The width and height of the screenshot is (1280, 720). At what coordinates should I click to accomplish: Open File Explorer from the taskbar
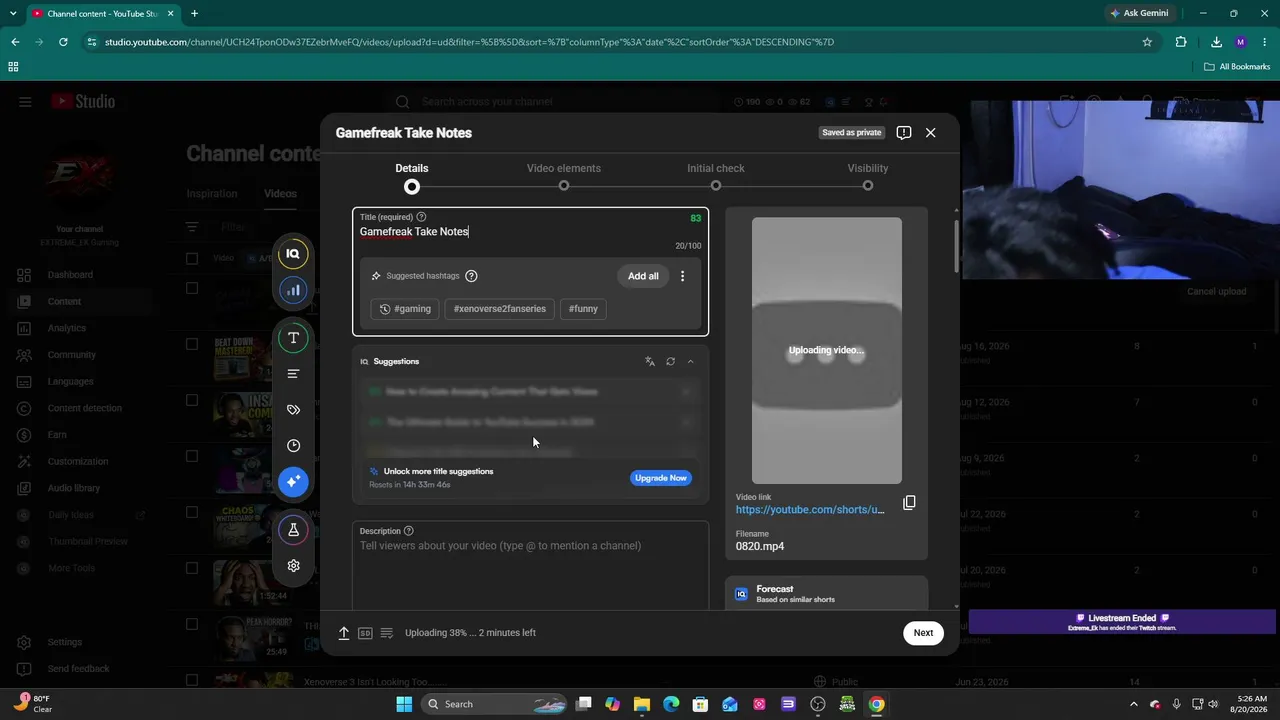[x=642, y=704]
